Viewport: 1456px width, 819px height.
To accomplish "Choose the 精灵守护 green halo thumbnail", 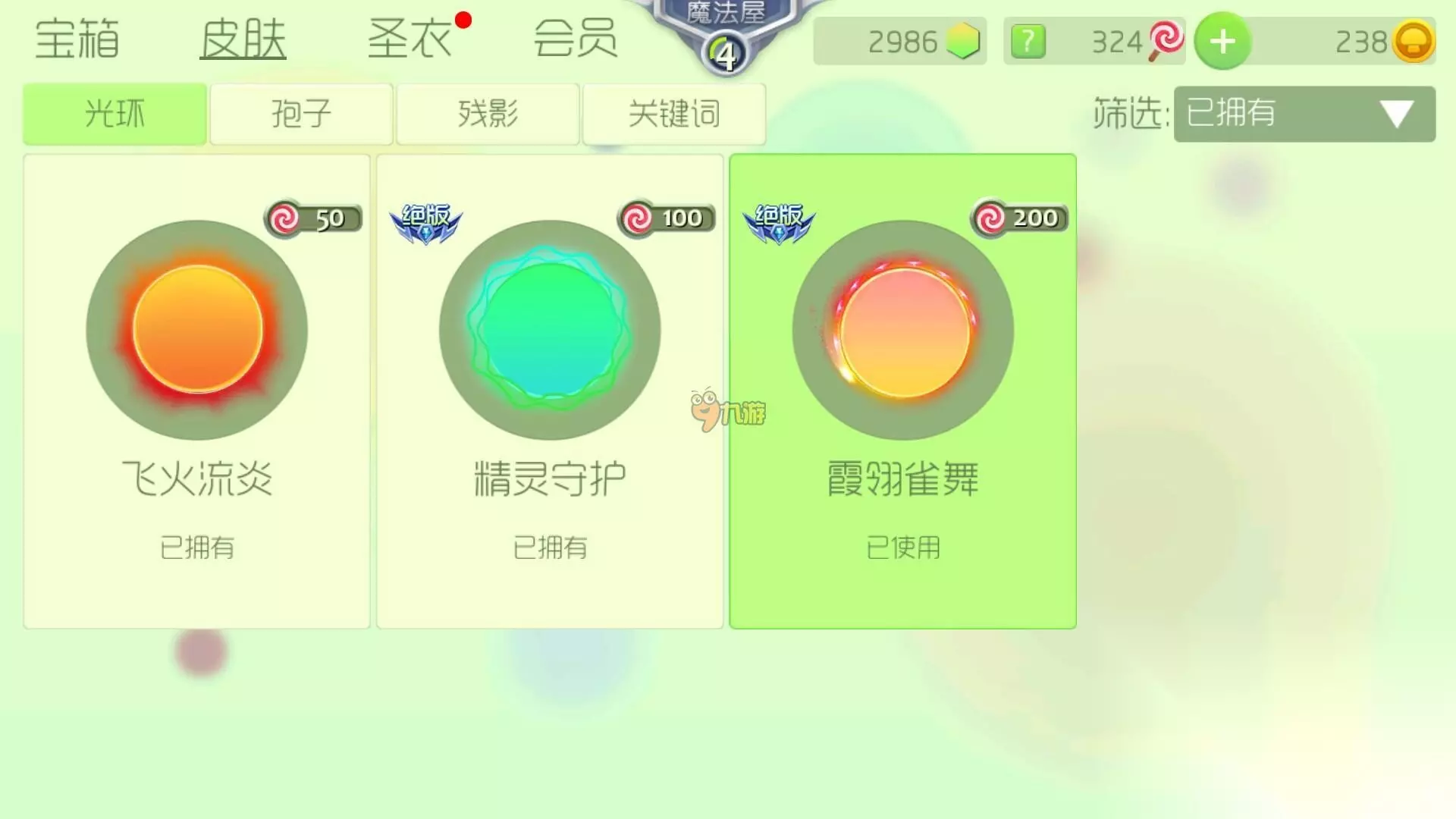I will [550, 330].
